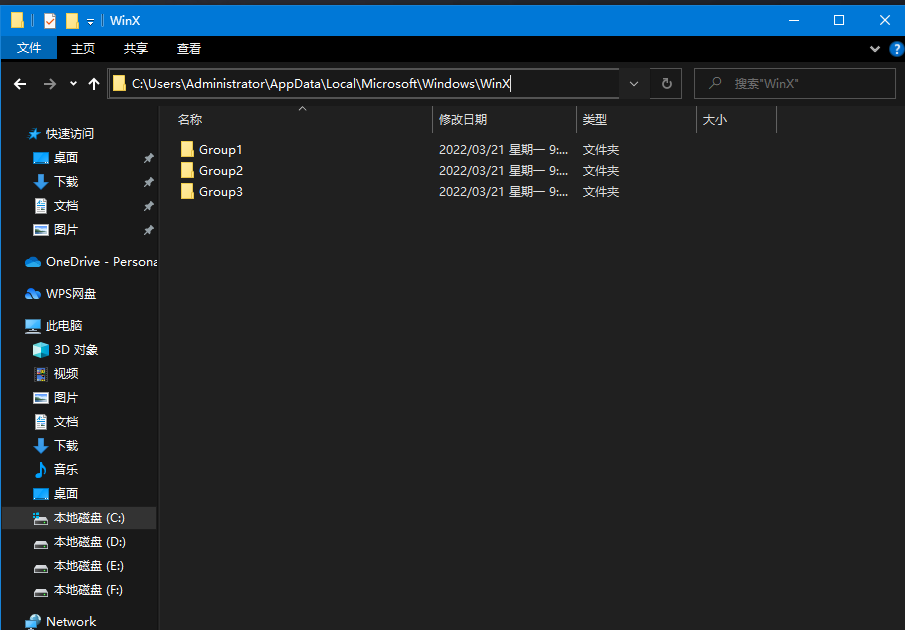Go back using the back arrow
Viewport: 905px width, 630px height.
[20, 83]
